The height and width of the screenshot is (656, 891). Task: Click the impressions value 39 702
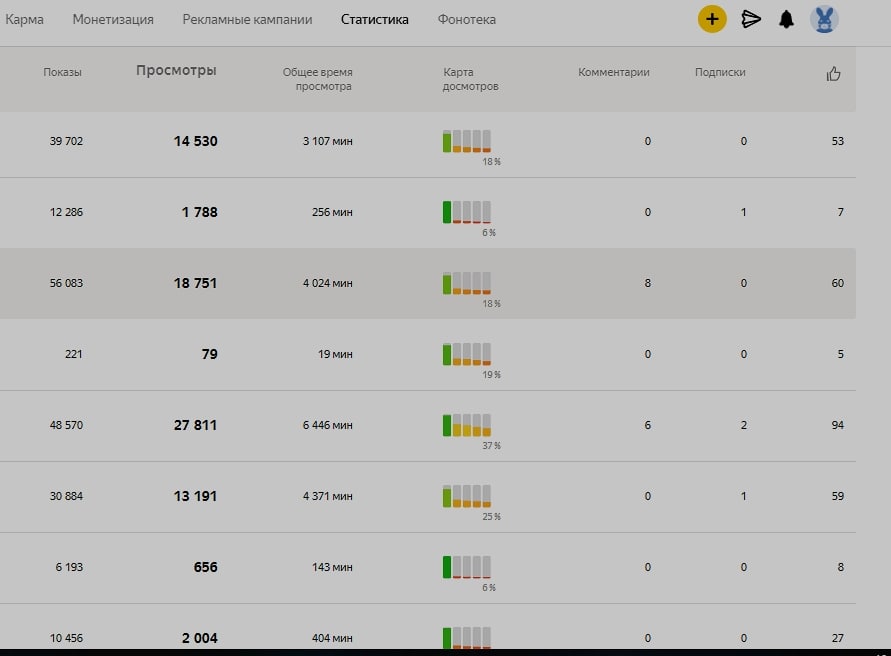[66, 141]
